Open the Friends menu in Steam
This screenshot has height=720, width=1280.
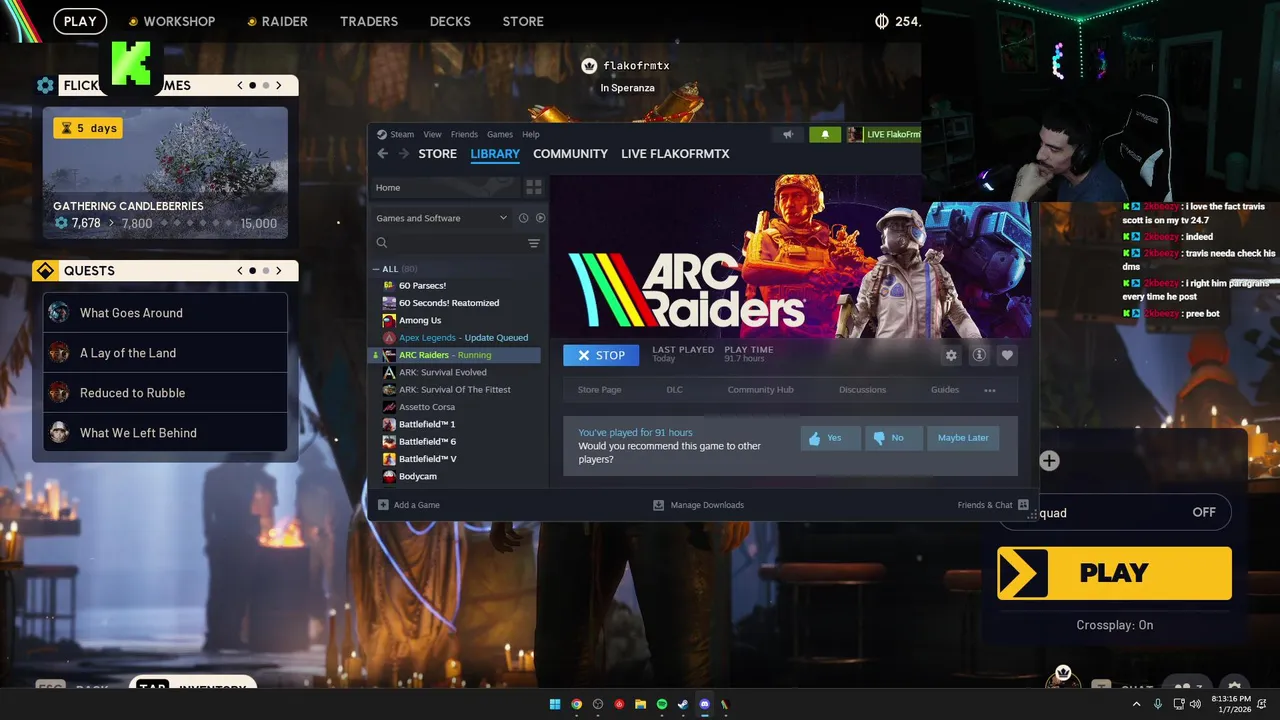pyautogui.click(x=464, y=134)
